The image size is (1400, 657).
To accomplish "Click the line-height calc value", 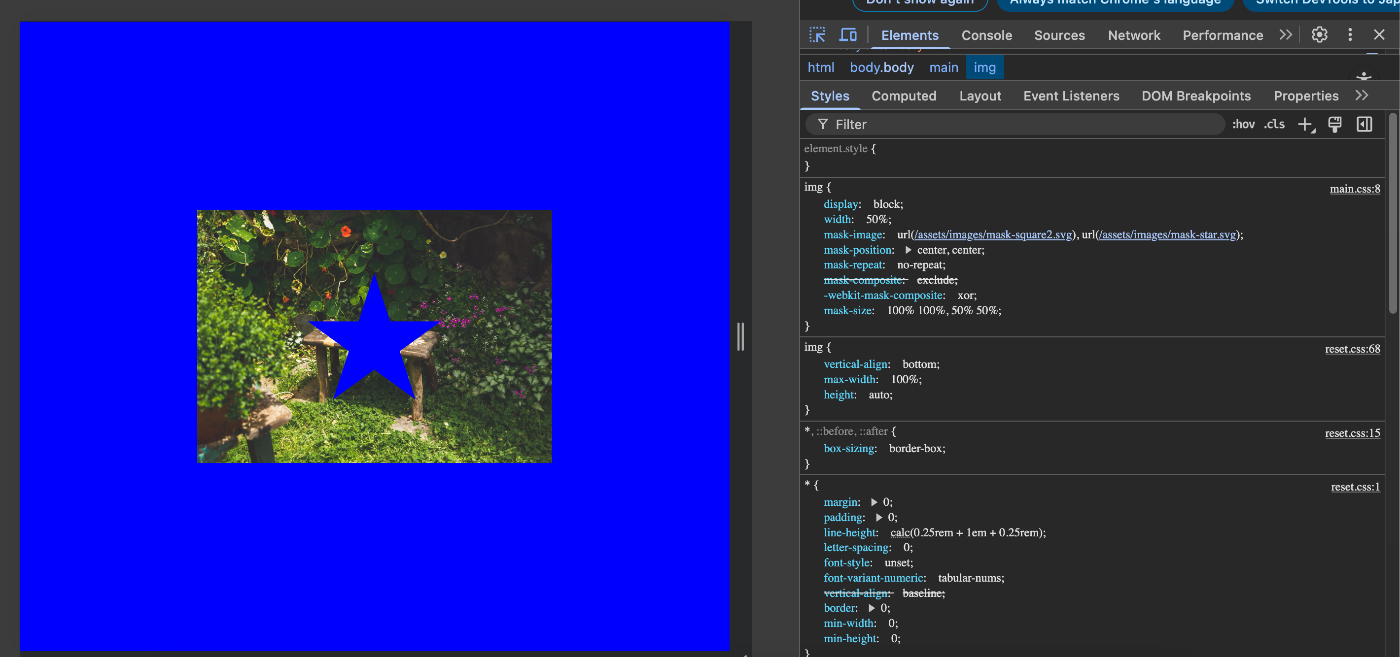I will [x=967, y=533].
